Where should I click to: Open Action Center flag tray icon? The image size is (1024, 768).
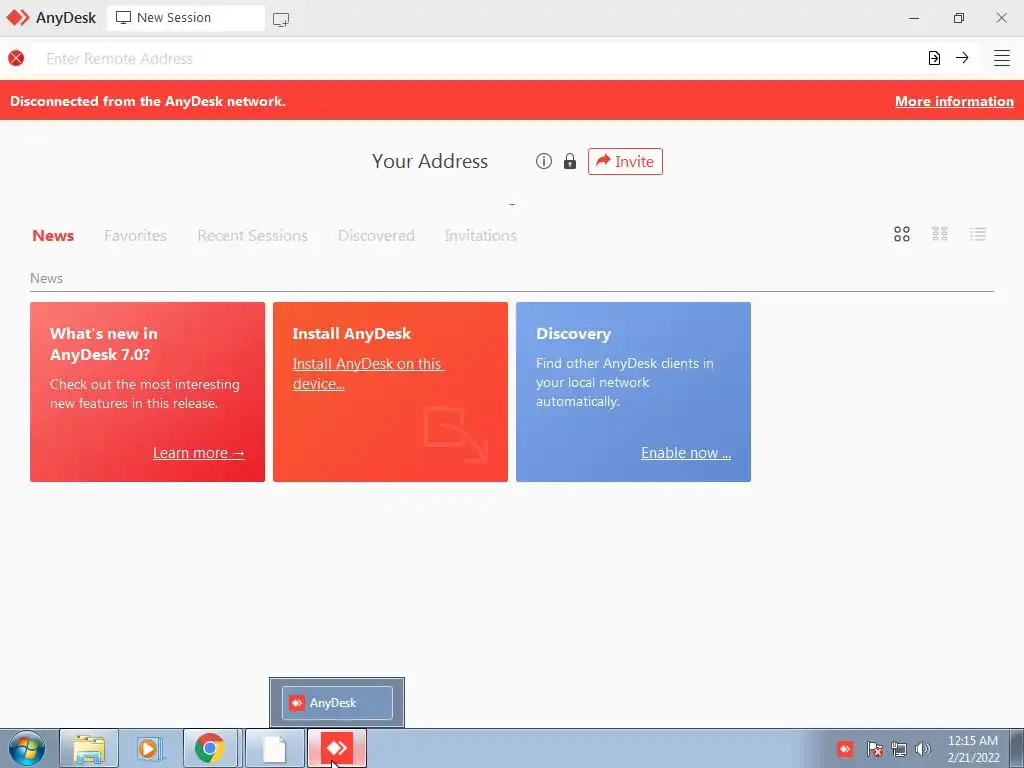pos(874,749)
